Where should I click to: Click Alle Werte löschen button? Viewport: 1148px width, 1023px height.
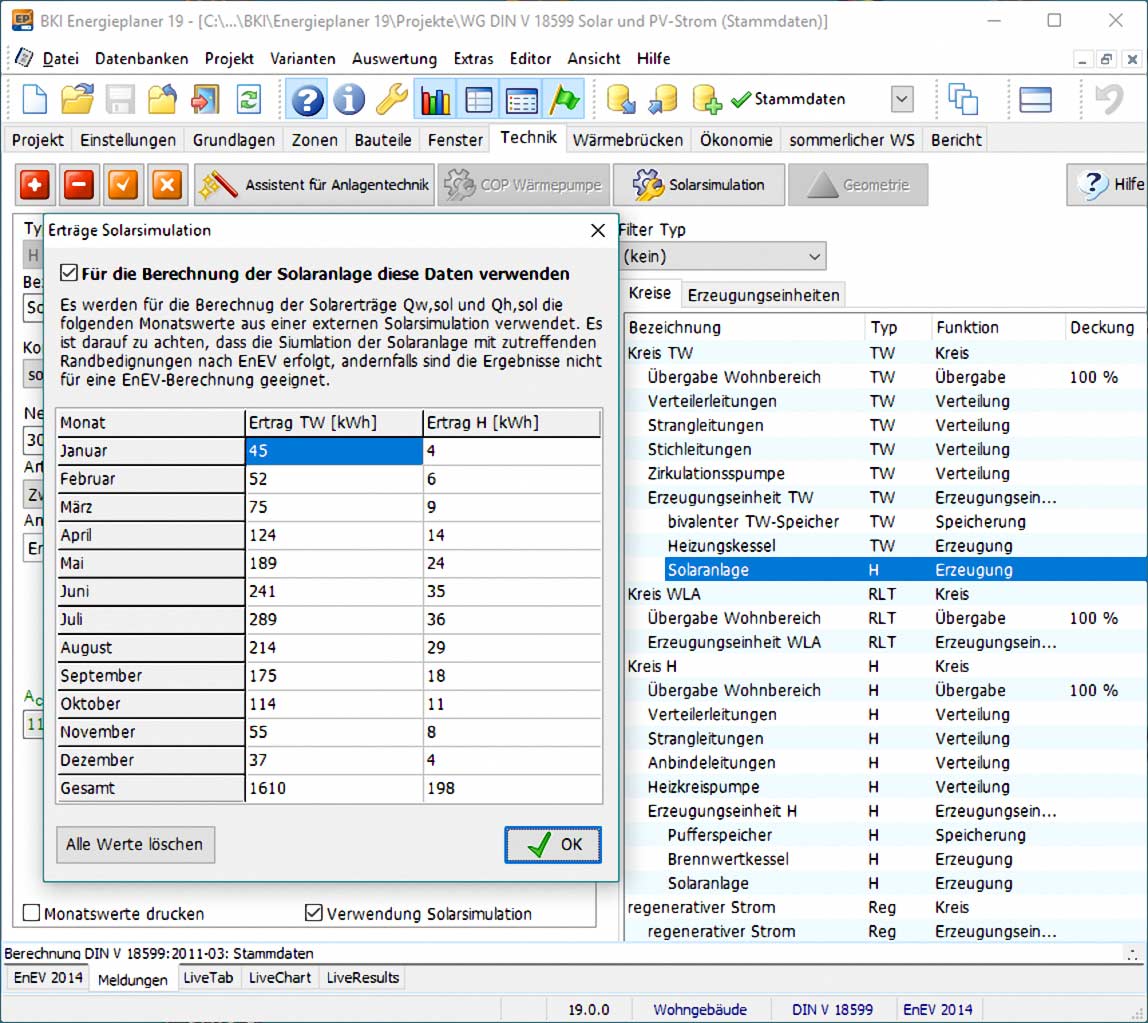pyautogui.click(x=135, y=844)
